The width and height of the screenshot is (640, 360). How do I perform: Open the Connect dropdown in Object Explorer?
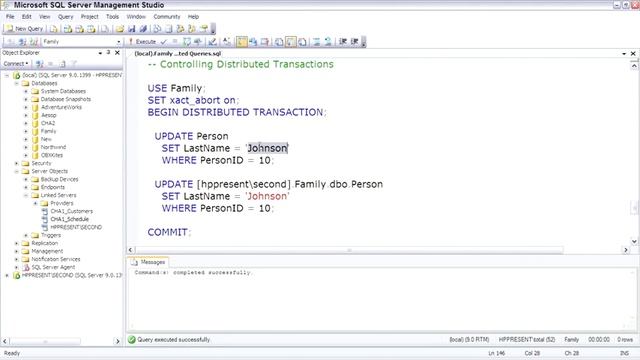pos(16,64)
